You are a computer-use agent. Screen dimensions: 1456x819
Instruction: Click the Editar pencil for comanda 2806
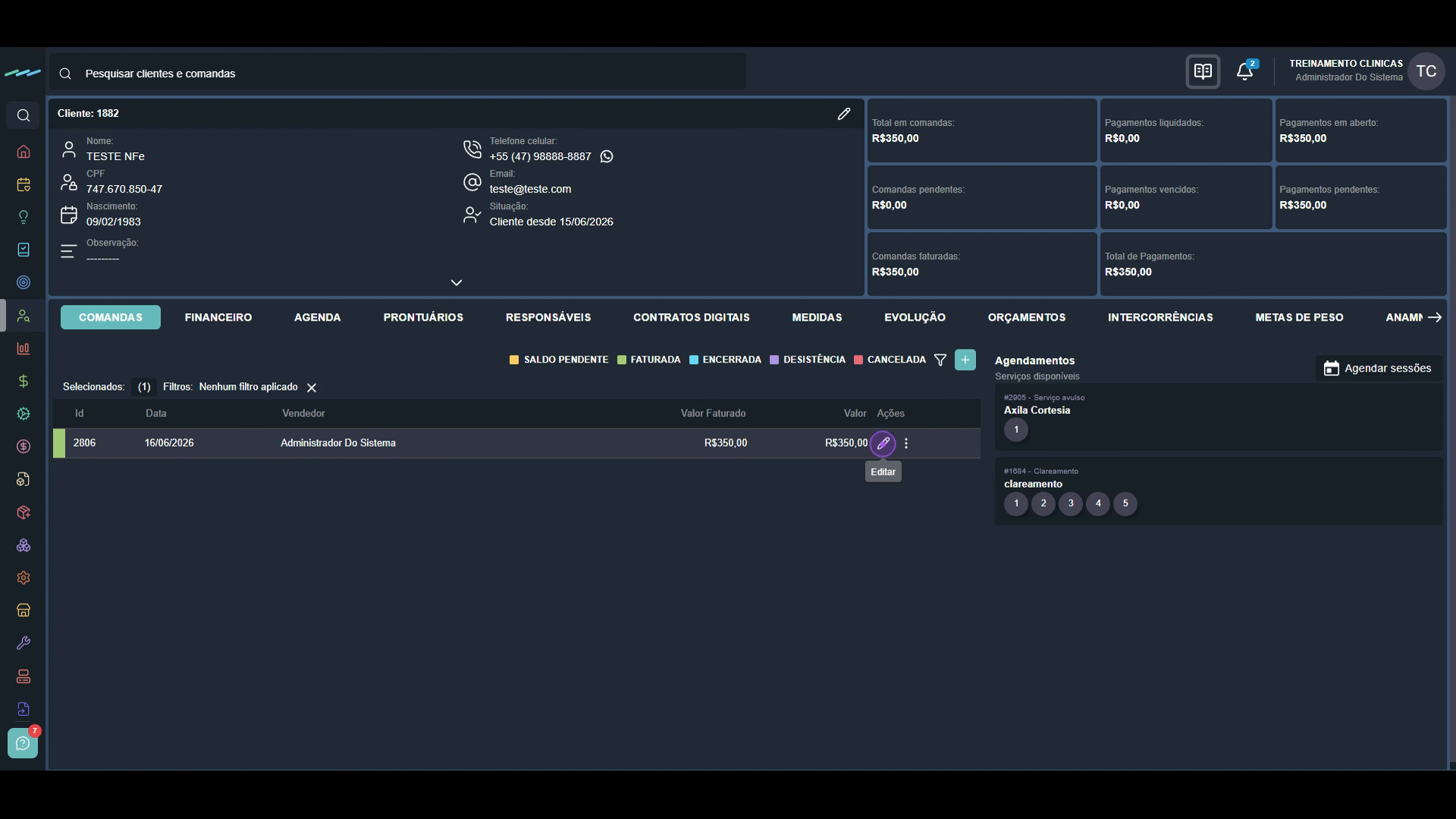tap(883, 444)
